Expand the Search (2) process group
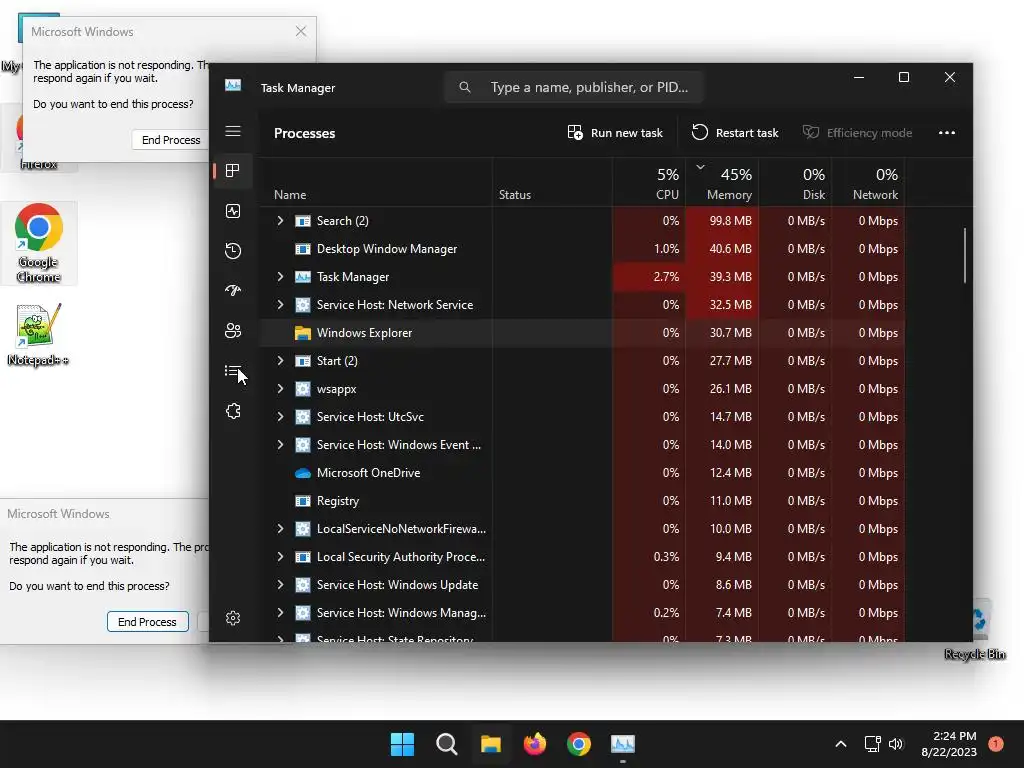1024x768 pixels. tap(280, 221)
